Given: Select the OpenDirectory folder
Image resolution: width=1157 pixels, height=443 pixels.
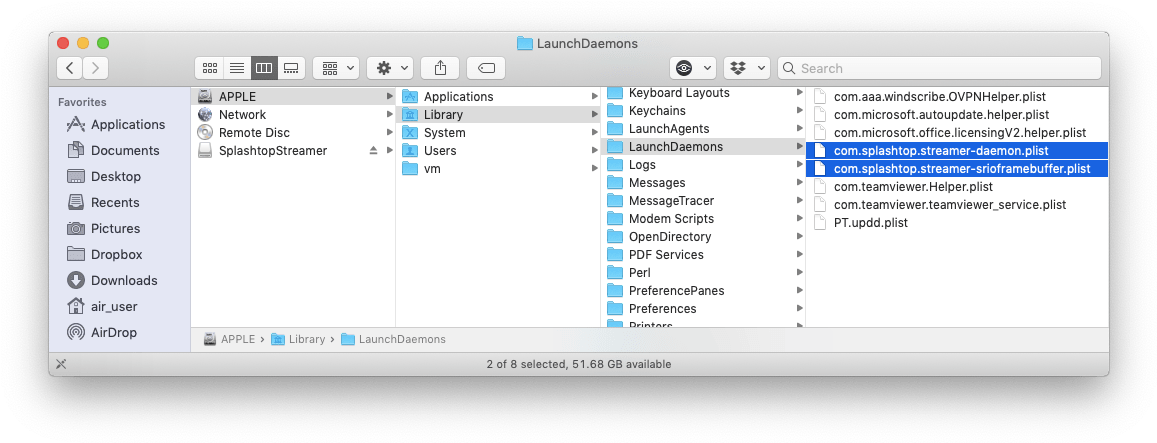Looking at the screenshot, I should (703, 237).
